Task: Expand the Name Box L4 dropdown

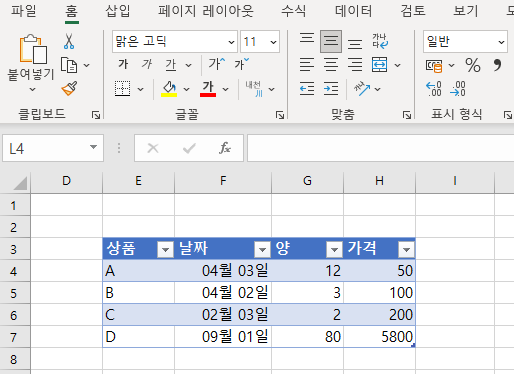Action: 94,147
